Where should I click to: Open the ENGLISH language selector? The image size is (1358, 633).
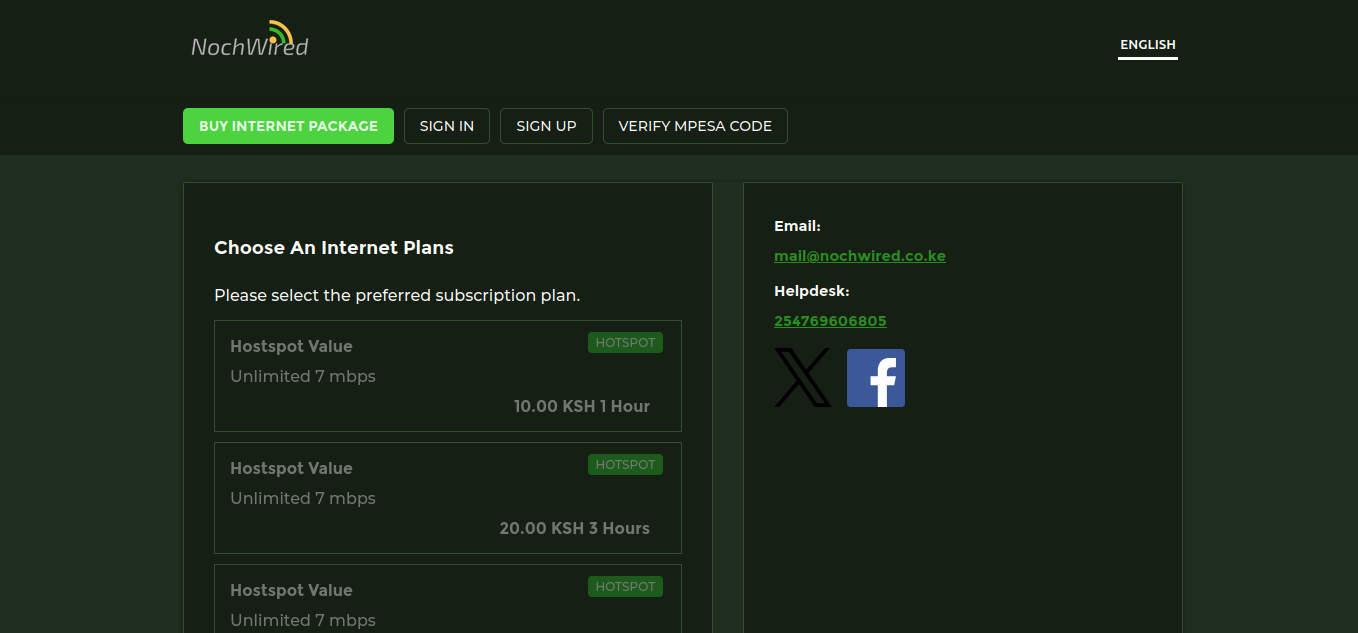point(1147,44)
